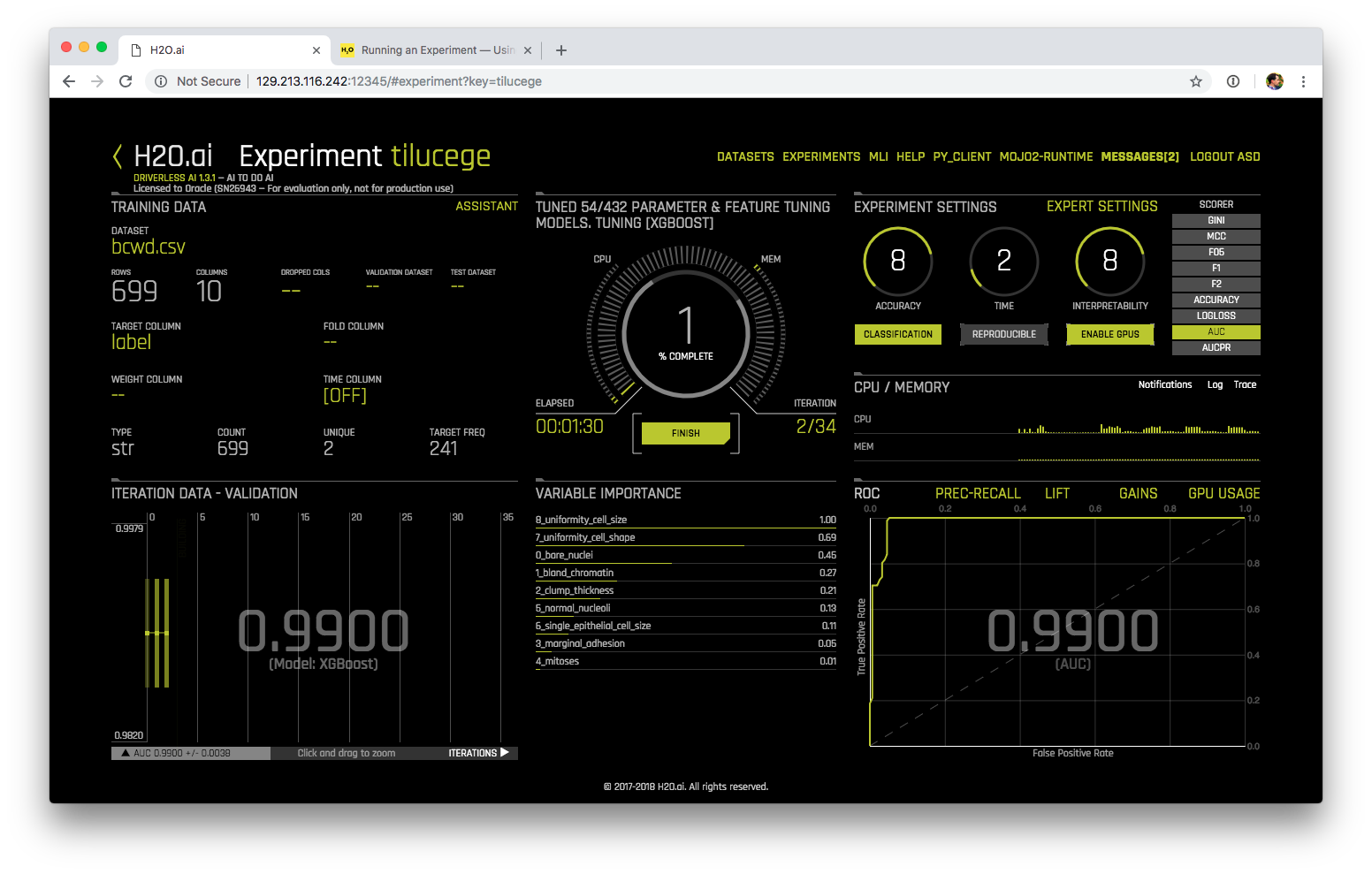1372x874 pixels.
Task: Open HELP menu item
Action: pyautogui.click(x=911, y=156)
